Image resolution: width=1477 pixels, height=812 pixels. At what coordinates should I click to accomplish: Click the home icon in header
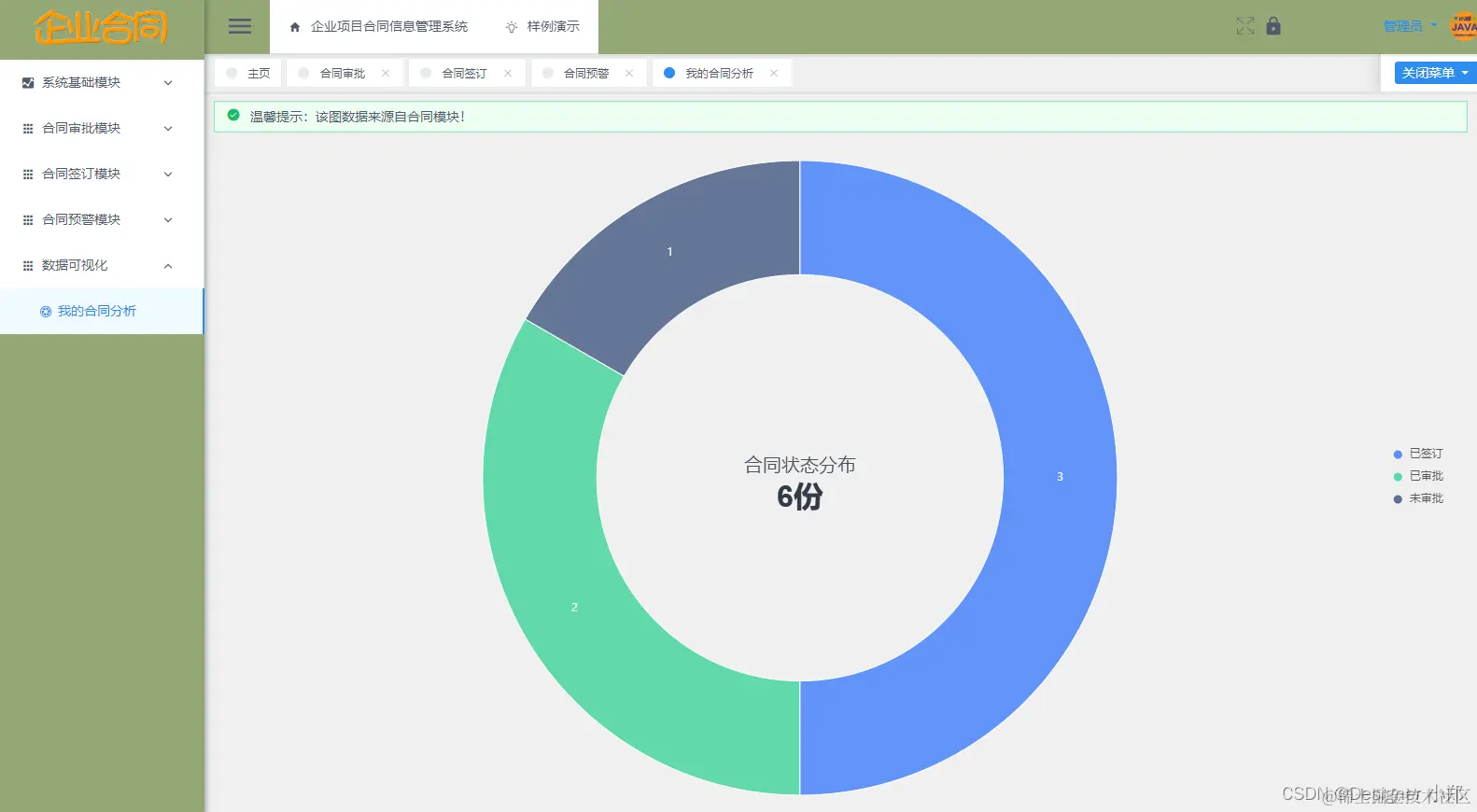[295, 27]
